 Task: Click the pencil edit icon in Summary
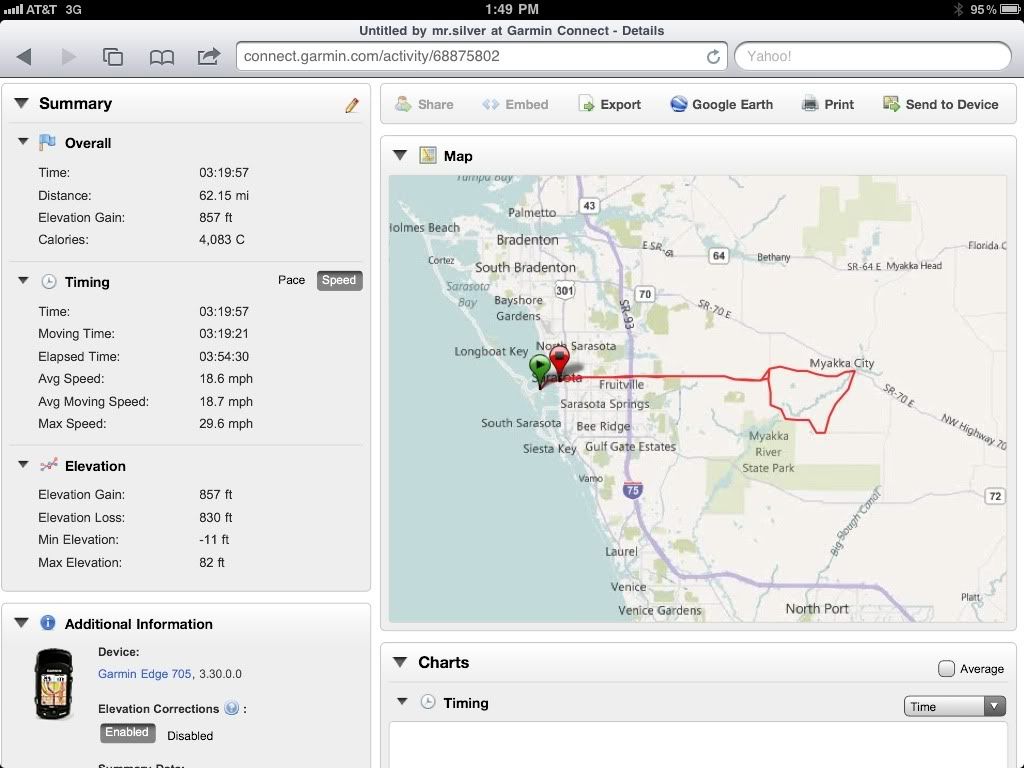click(x=352, y=105)
